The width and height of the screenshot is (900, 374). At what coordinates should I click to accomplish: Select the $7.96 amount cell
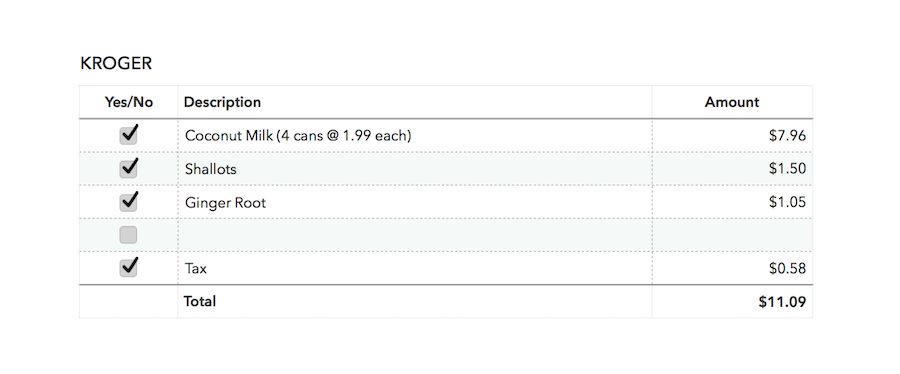732,135
